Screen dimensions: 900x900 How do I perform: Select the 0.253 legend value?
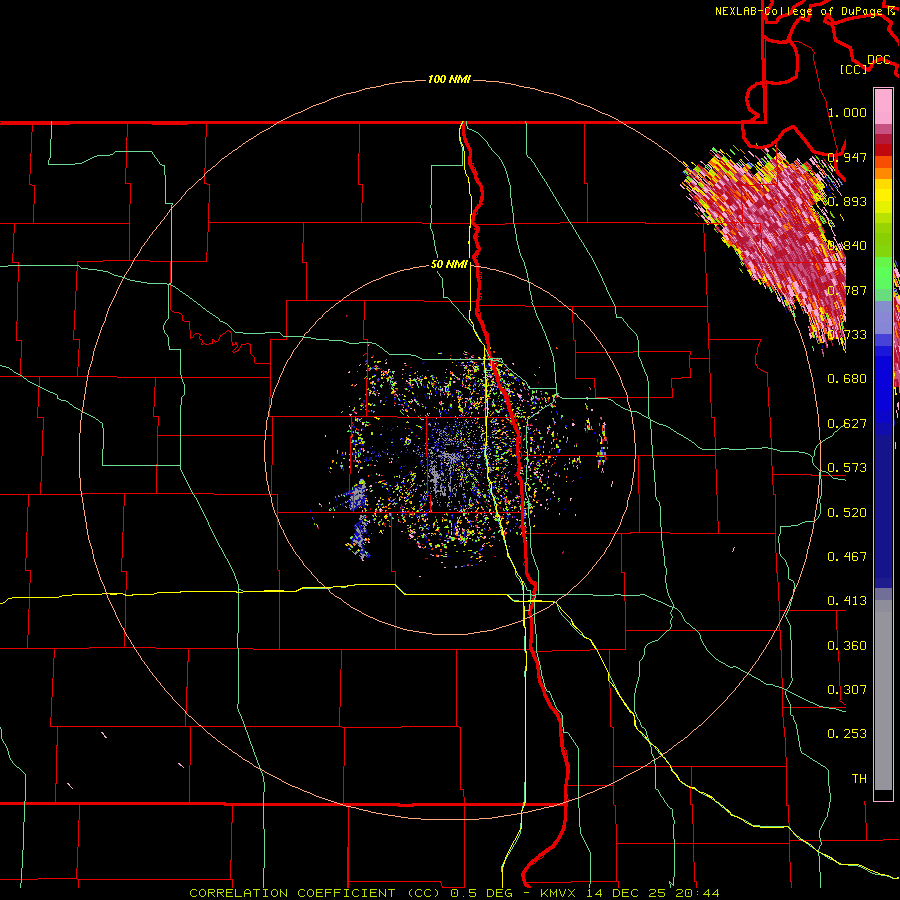click(x=847, y=734)
